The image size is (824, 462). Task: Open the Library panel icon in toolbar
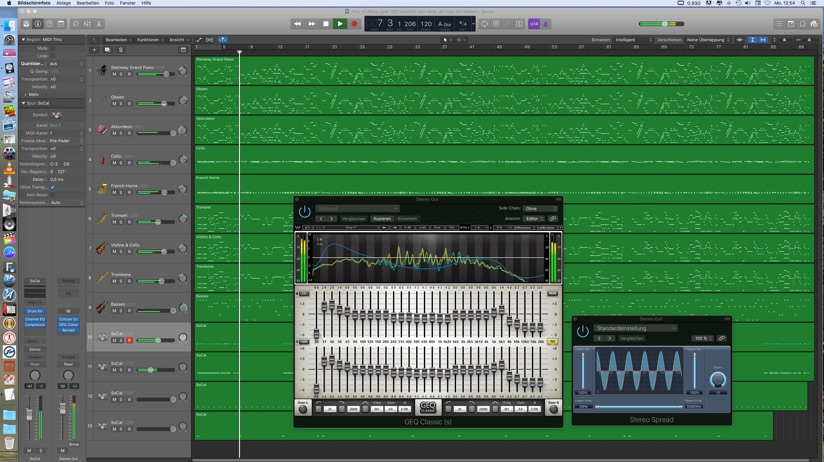click(26, 24)
